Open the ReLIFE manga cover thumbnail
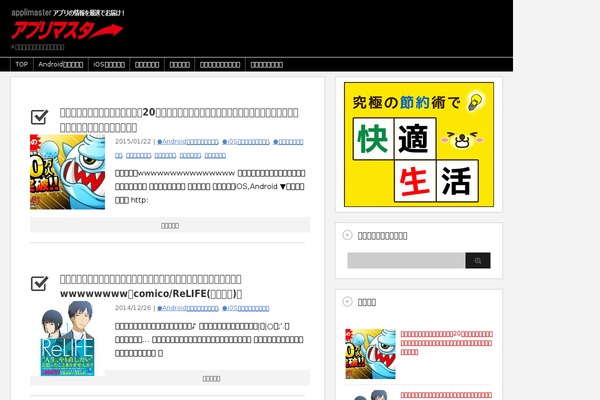Image resolution: width=600 pixels, height=400 pixels. click(x=67, y=338)
